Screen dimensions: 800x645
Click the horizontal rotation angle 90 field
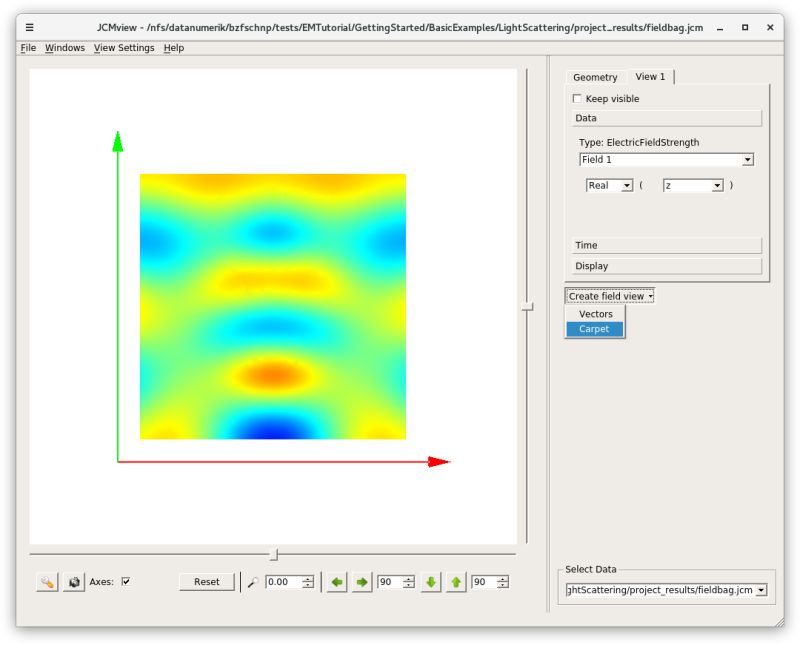pyautogui.click(x=389, y=582)
